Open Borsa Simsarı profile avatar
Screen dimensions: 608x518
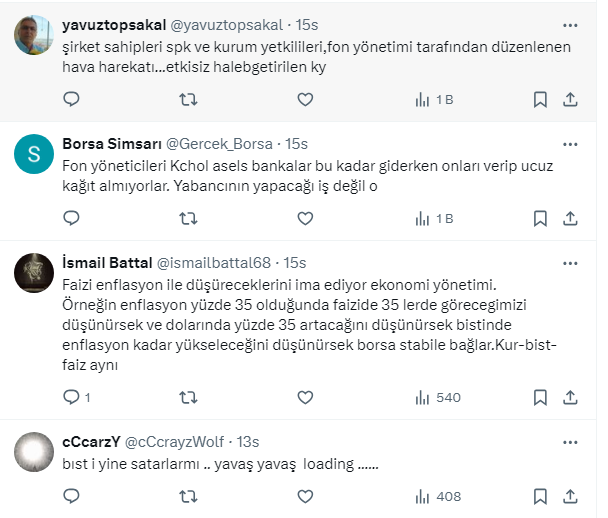35,153
